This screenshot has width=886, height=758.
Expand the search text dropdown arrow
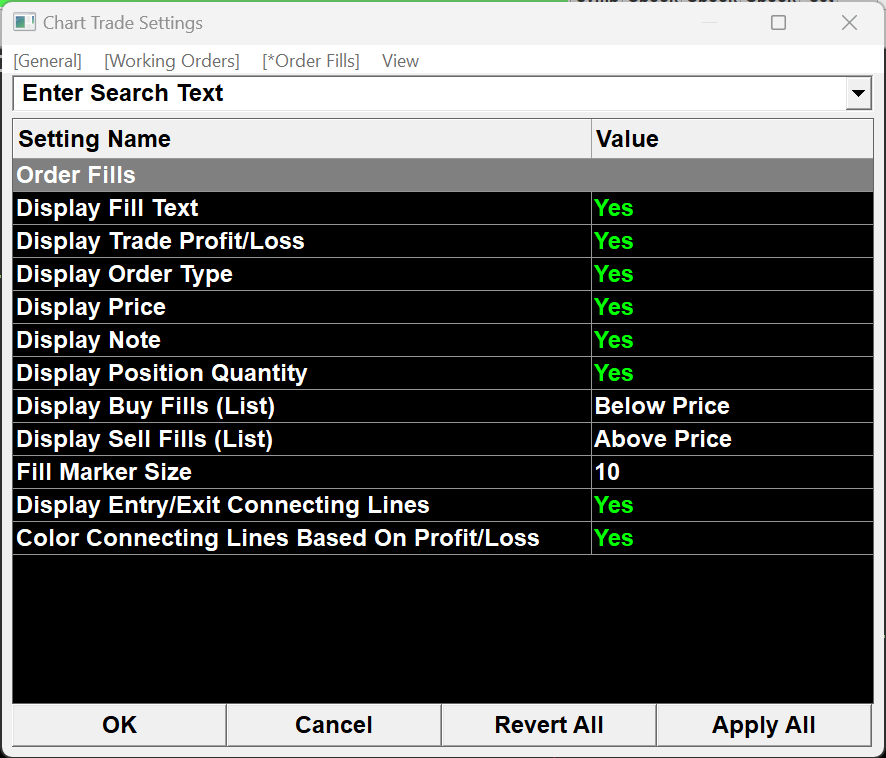point(858,93)
